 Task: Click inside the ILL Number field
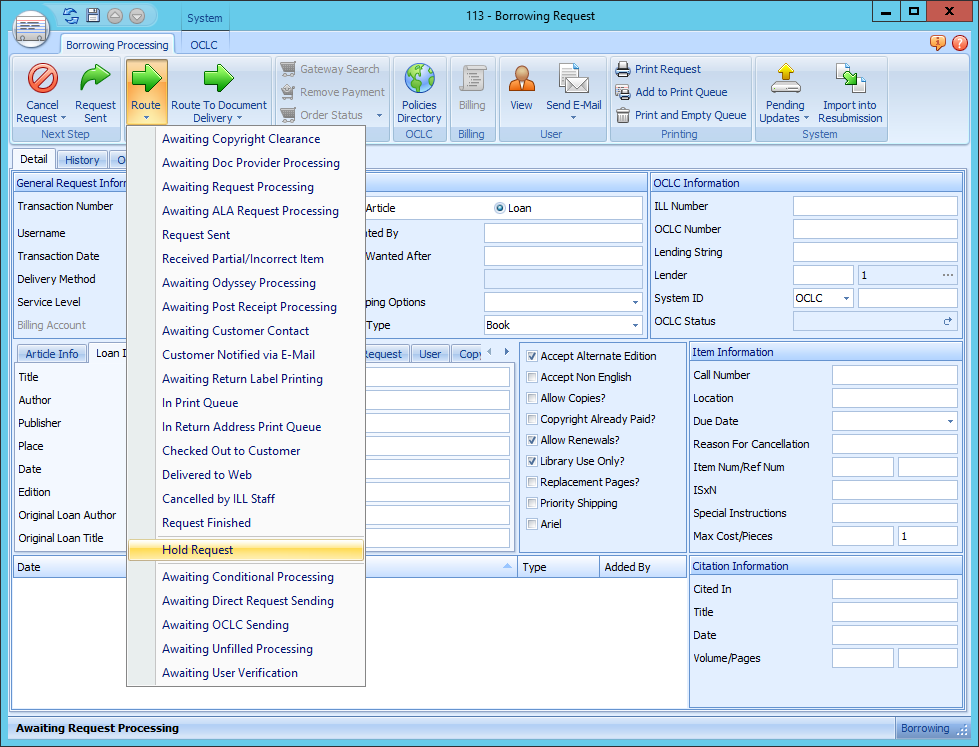tap(875, 206)
